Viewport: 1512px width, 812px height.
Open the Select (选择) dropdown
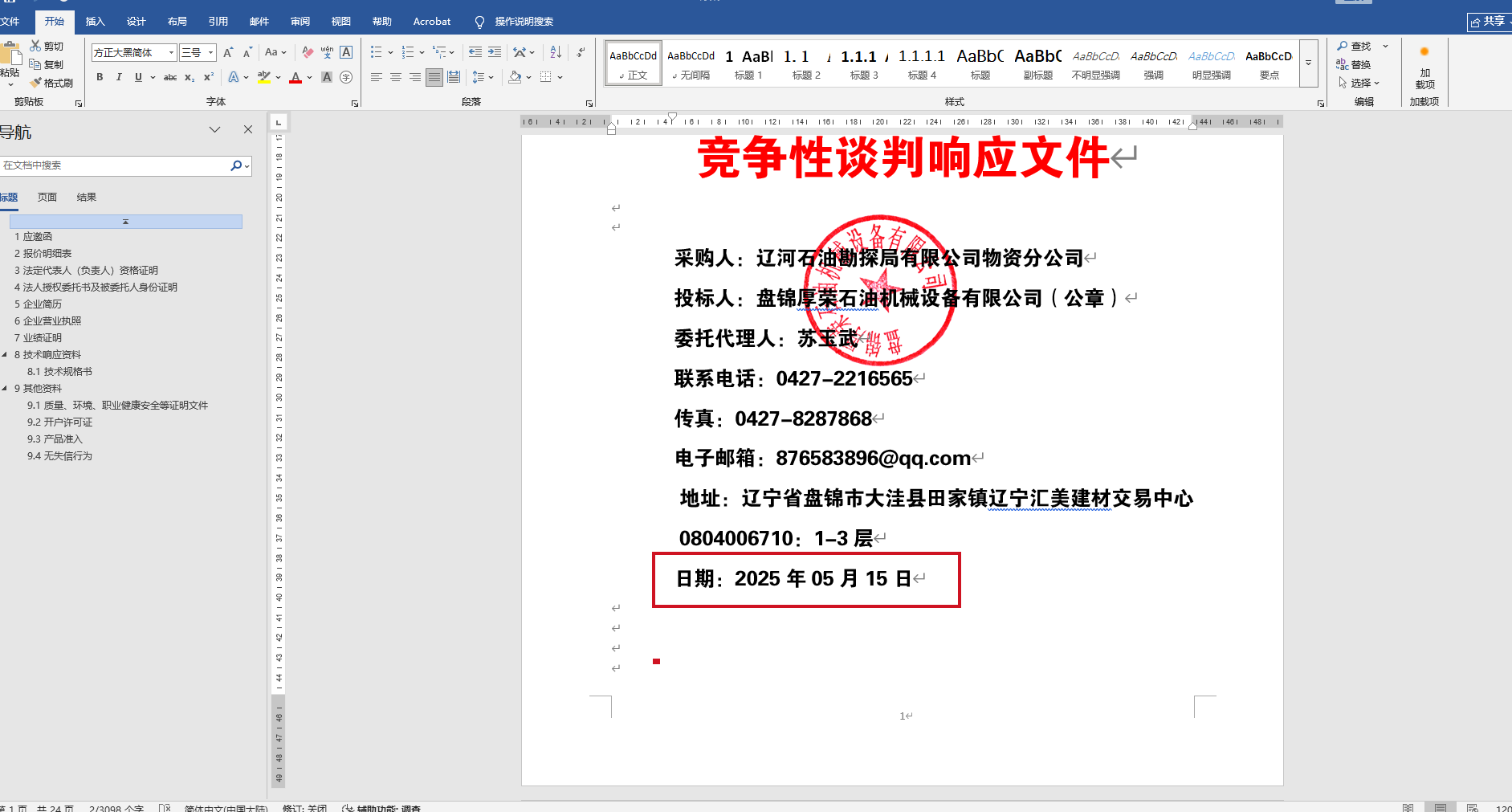point(1359,83)
